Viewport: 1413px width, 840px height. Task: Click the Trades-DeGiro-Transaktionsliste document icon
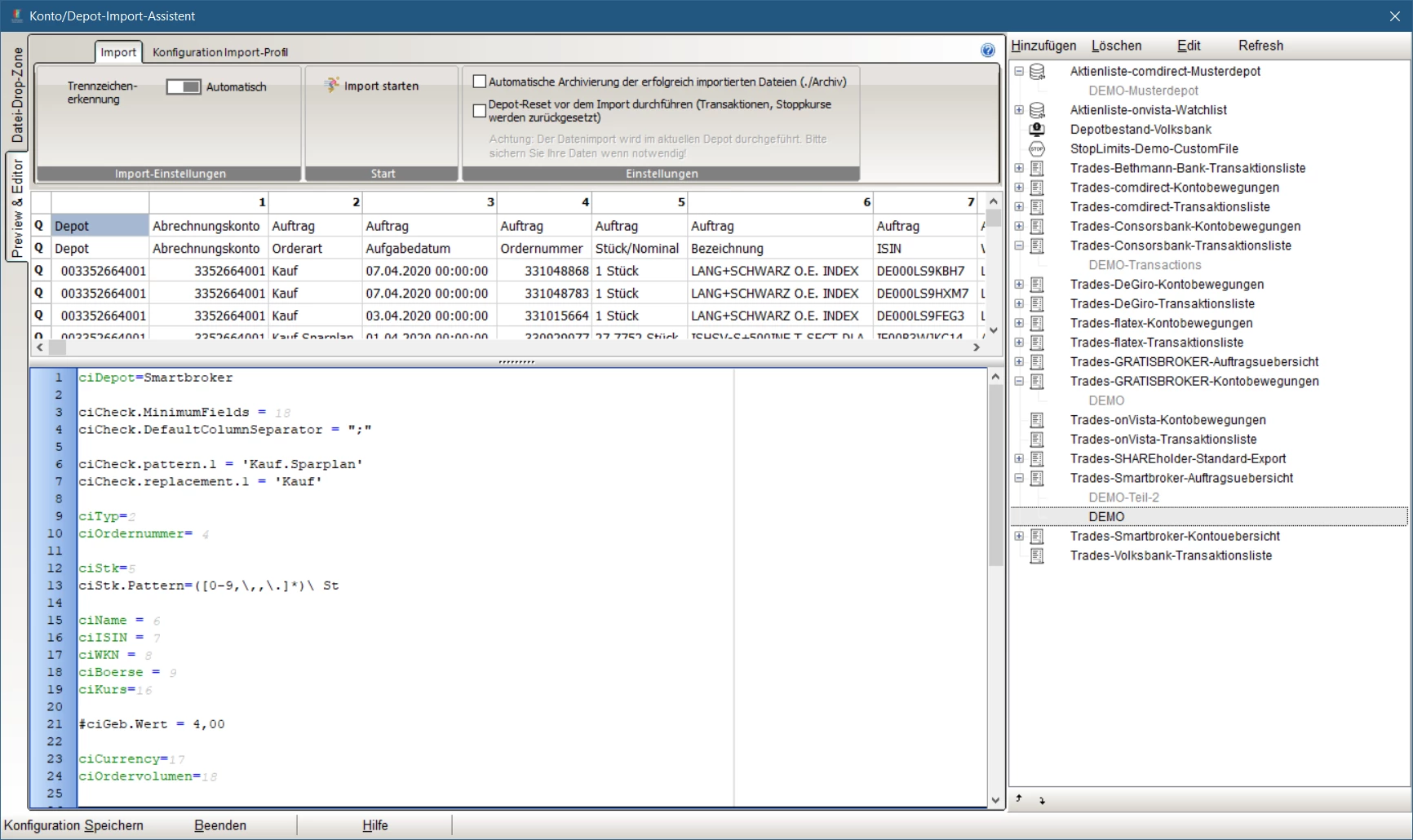(1037, 304)
